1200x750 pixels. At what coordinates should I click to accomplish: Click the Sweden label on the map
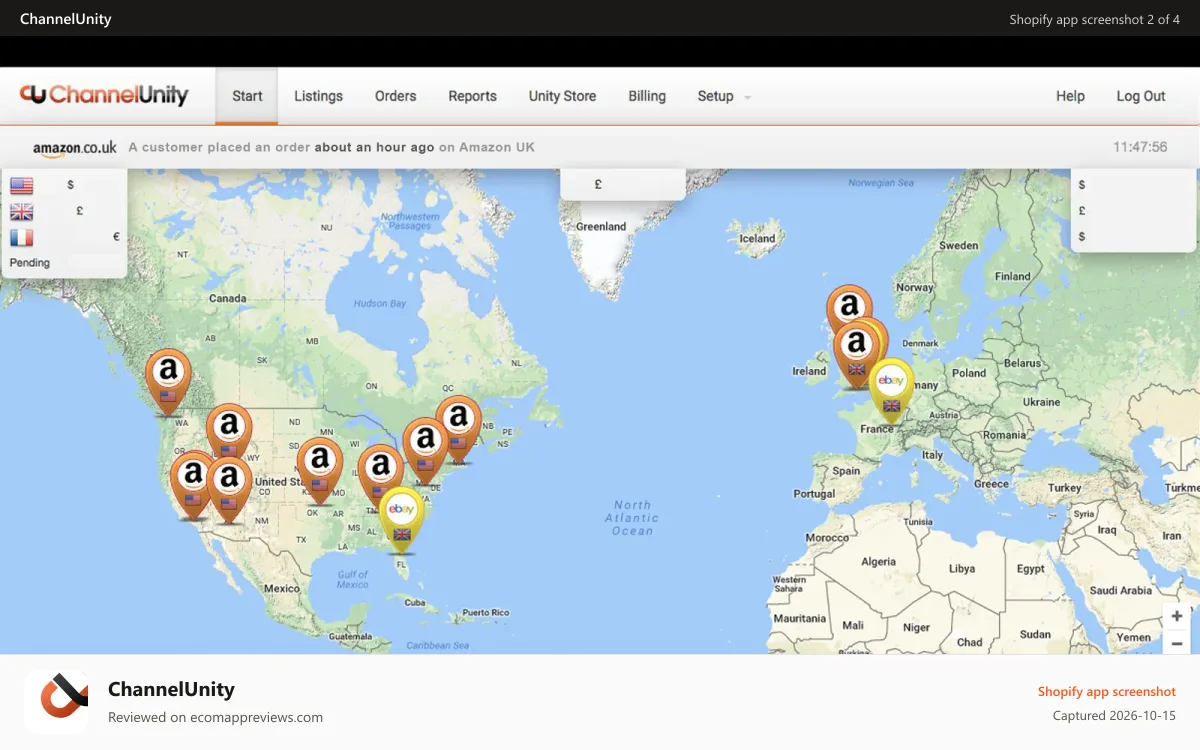click(959, 245)
